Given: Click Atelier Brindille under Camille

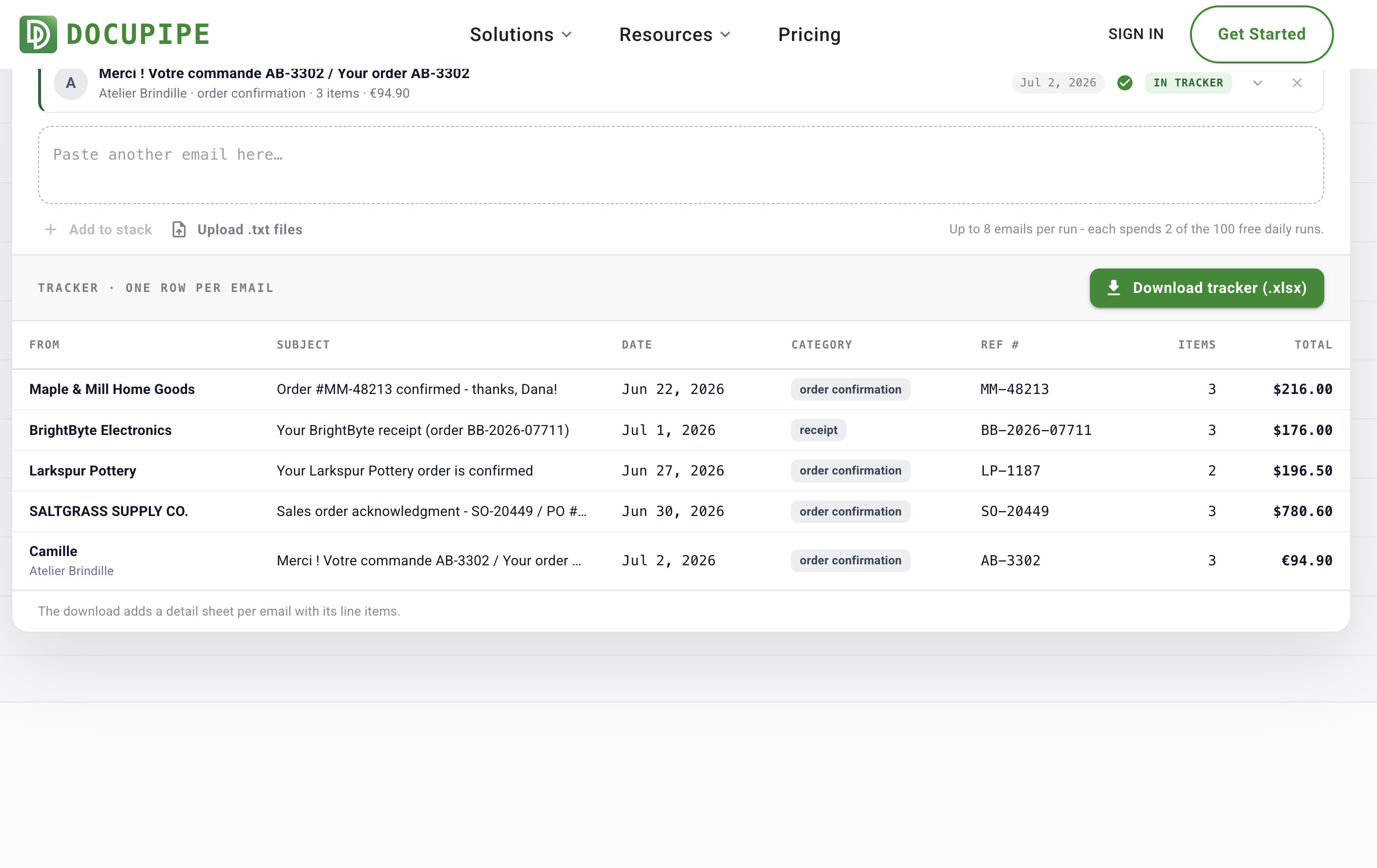Looking at the screenshot, I should pos(71,571).
